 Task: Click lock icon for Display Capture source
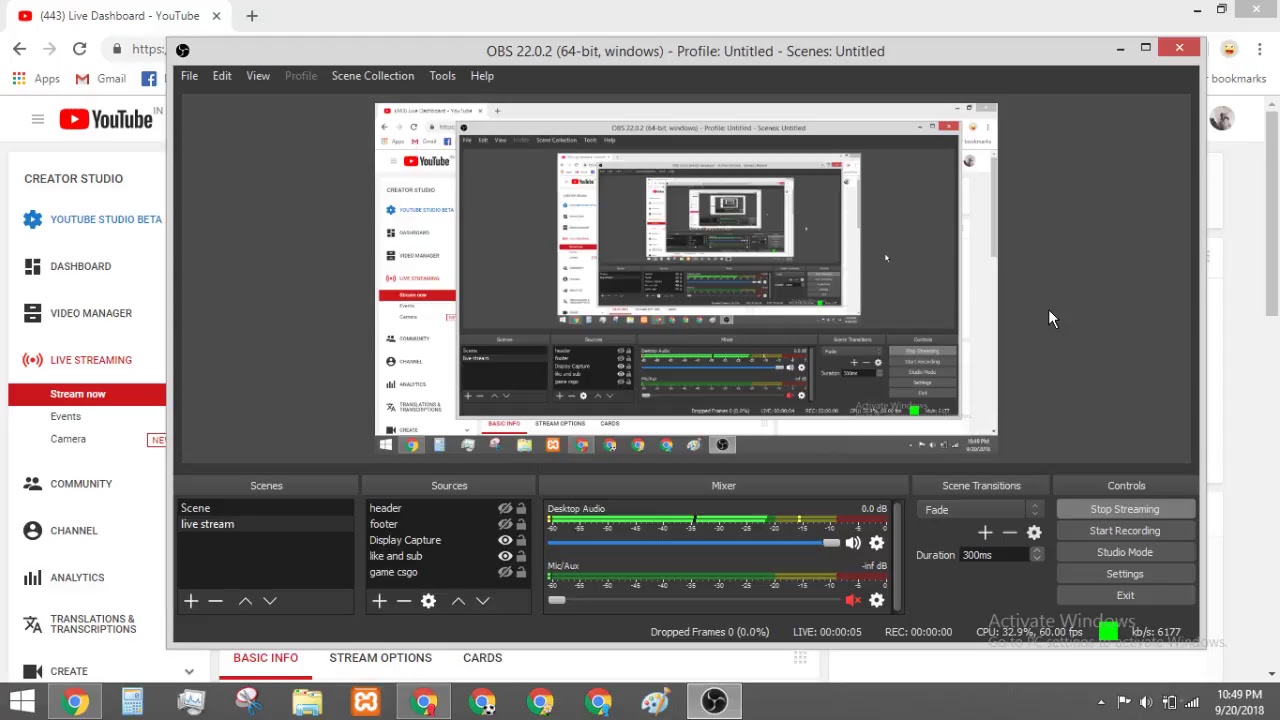tap(521, 540)
